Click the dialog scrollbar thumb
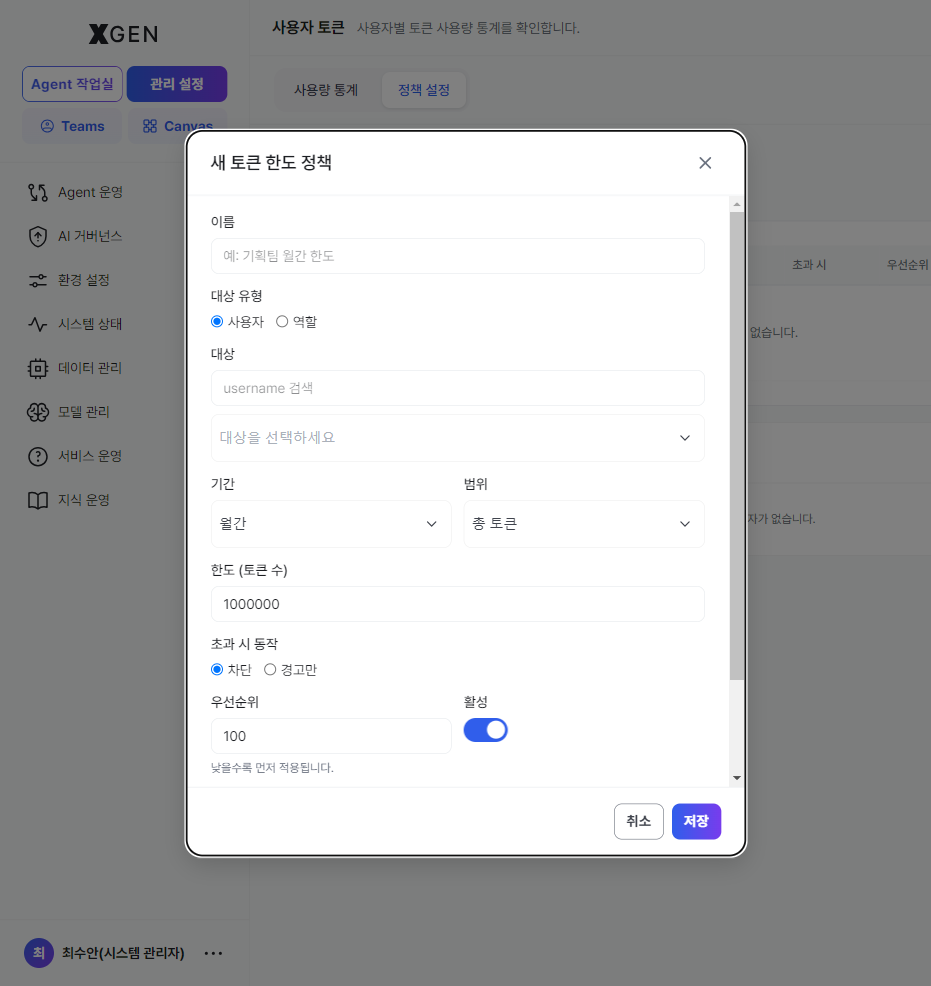 click(x=737, y=445)
